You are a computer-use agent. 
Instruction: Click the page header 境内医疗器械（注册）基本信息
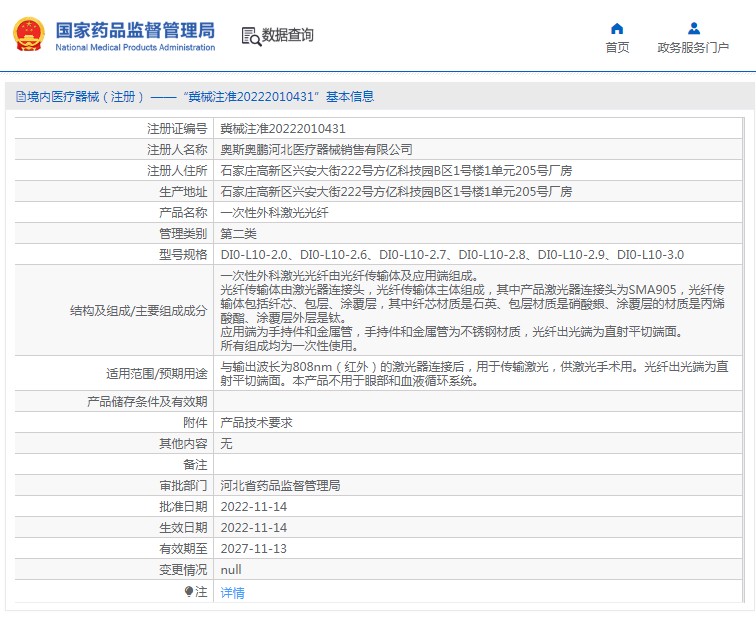195,96
